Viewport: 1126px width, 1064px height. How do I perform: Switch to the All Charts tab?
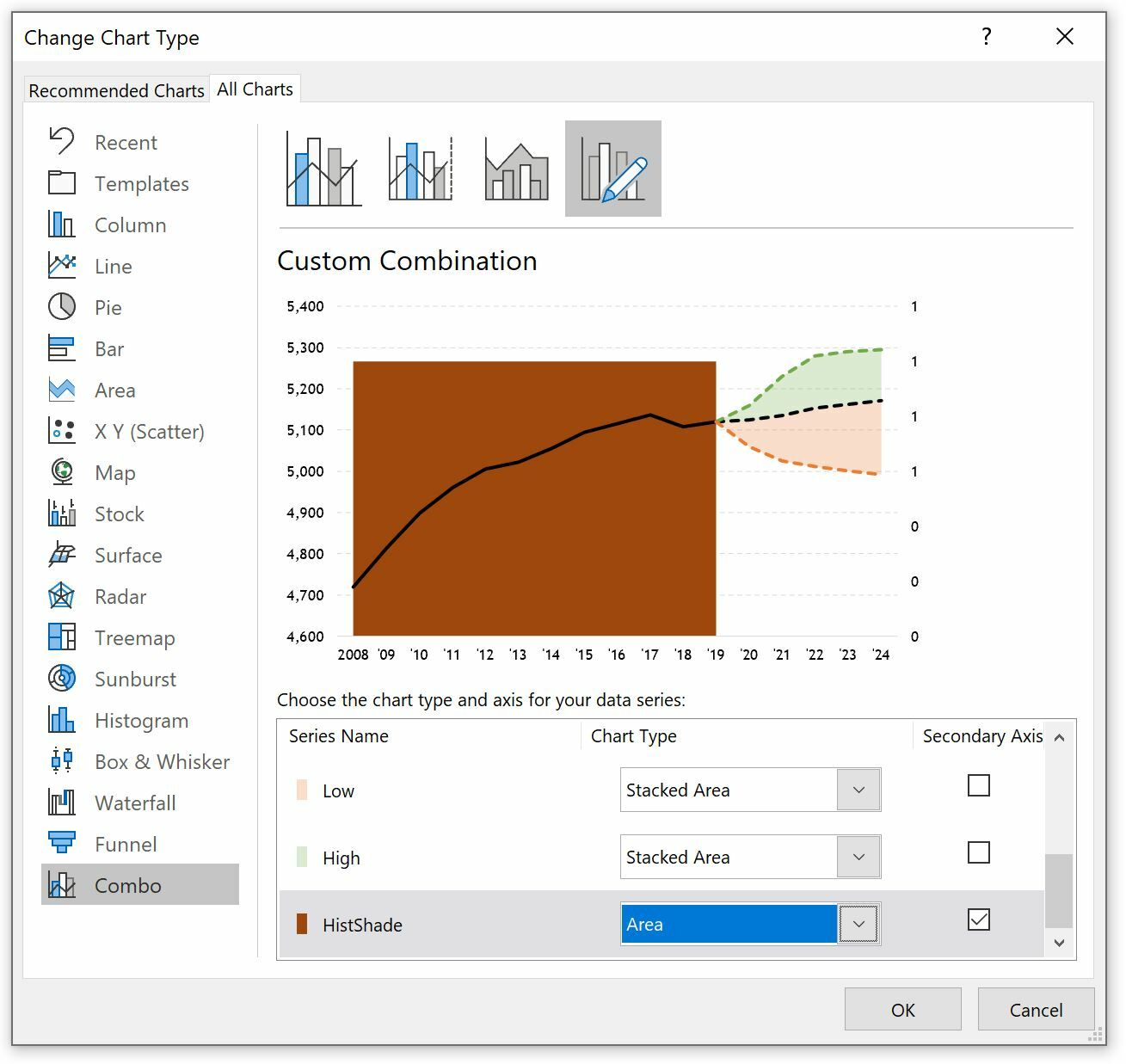tap(255, 88)
